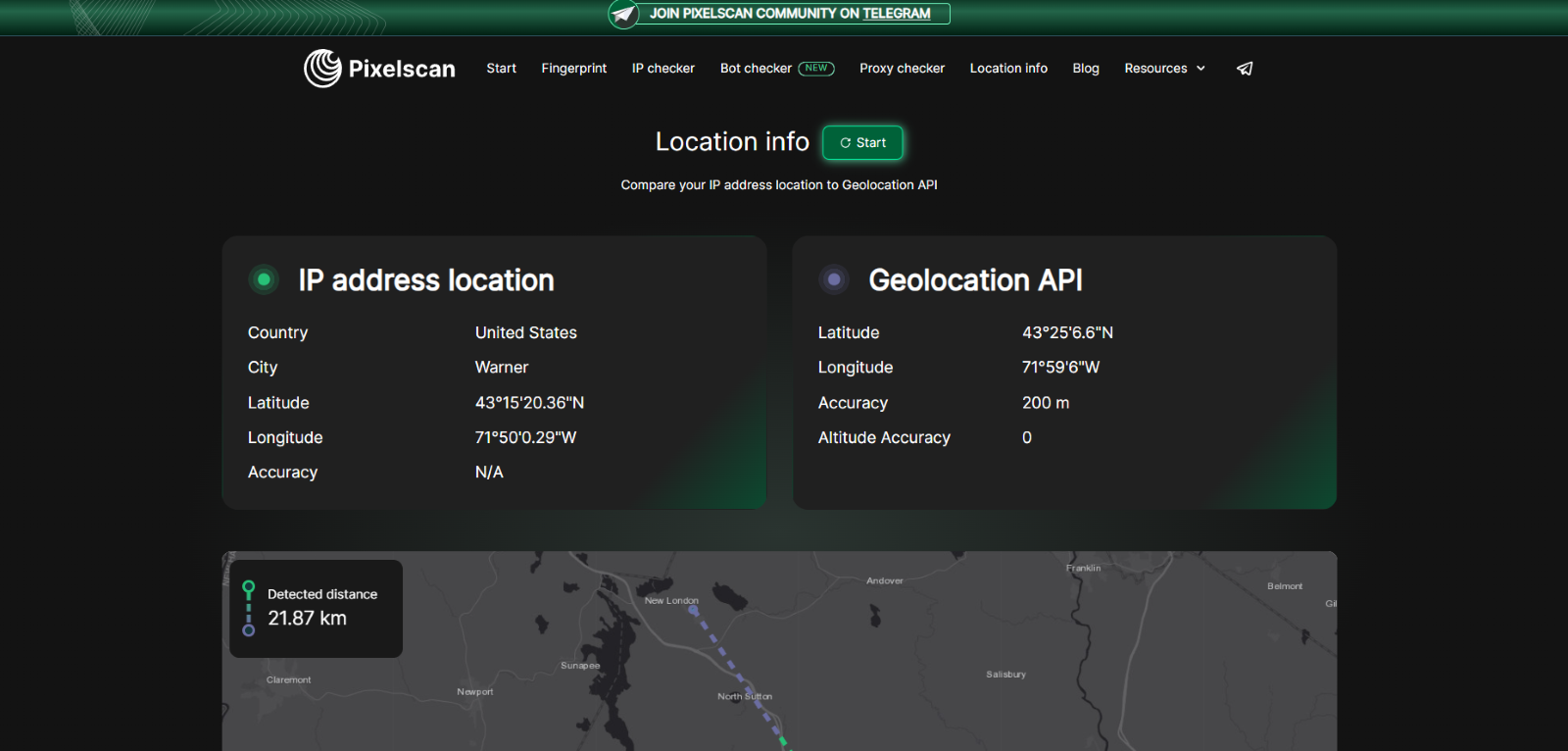Open the Start nav menu item
Screen dimensions: 1568x751
click(501, 69)
